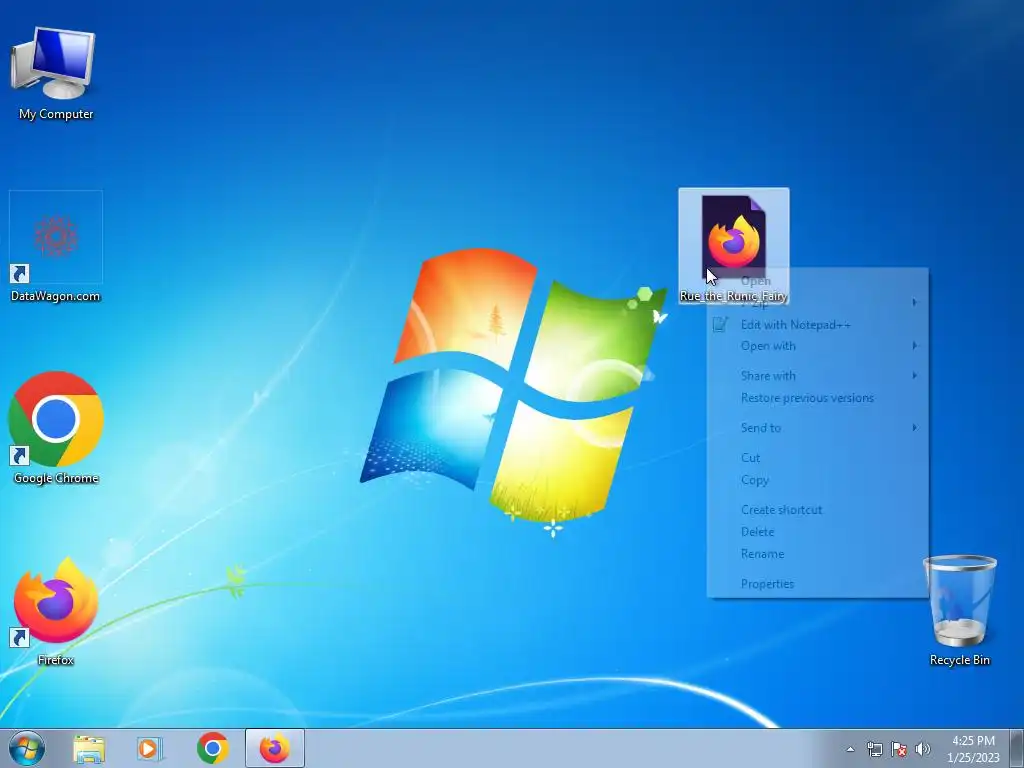The image size is (1024, 768).
Task: Choose Restore previous versions
Action: pyautogui.click(x=818, y=398)
